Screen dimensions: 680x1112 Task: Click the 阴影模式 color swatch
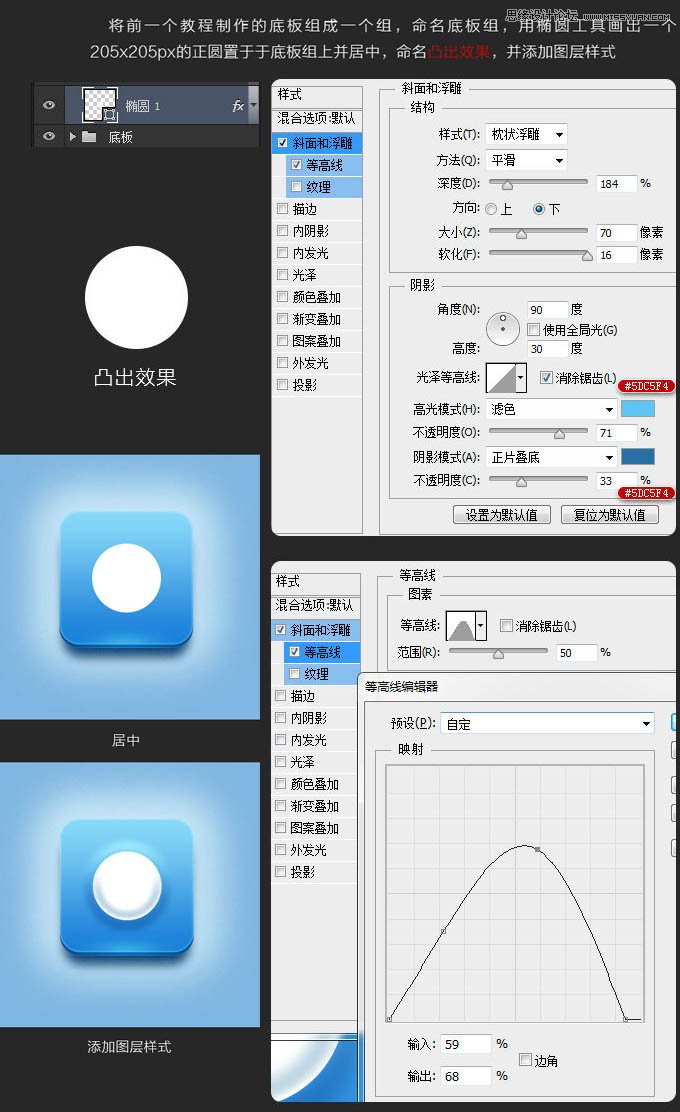637,457
